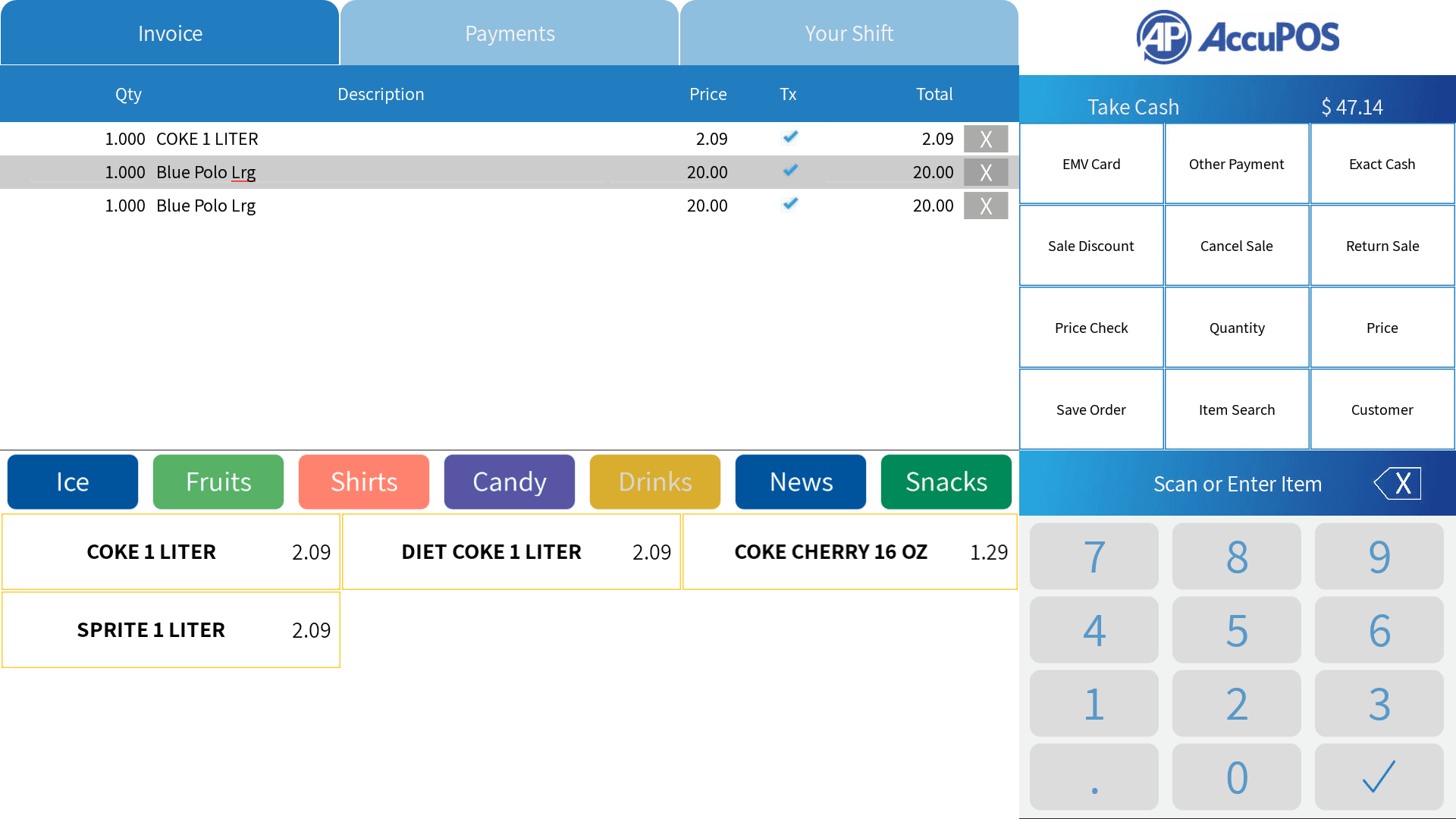Open the Your Shift tab

pyautogui.click(x=849, y=33)
